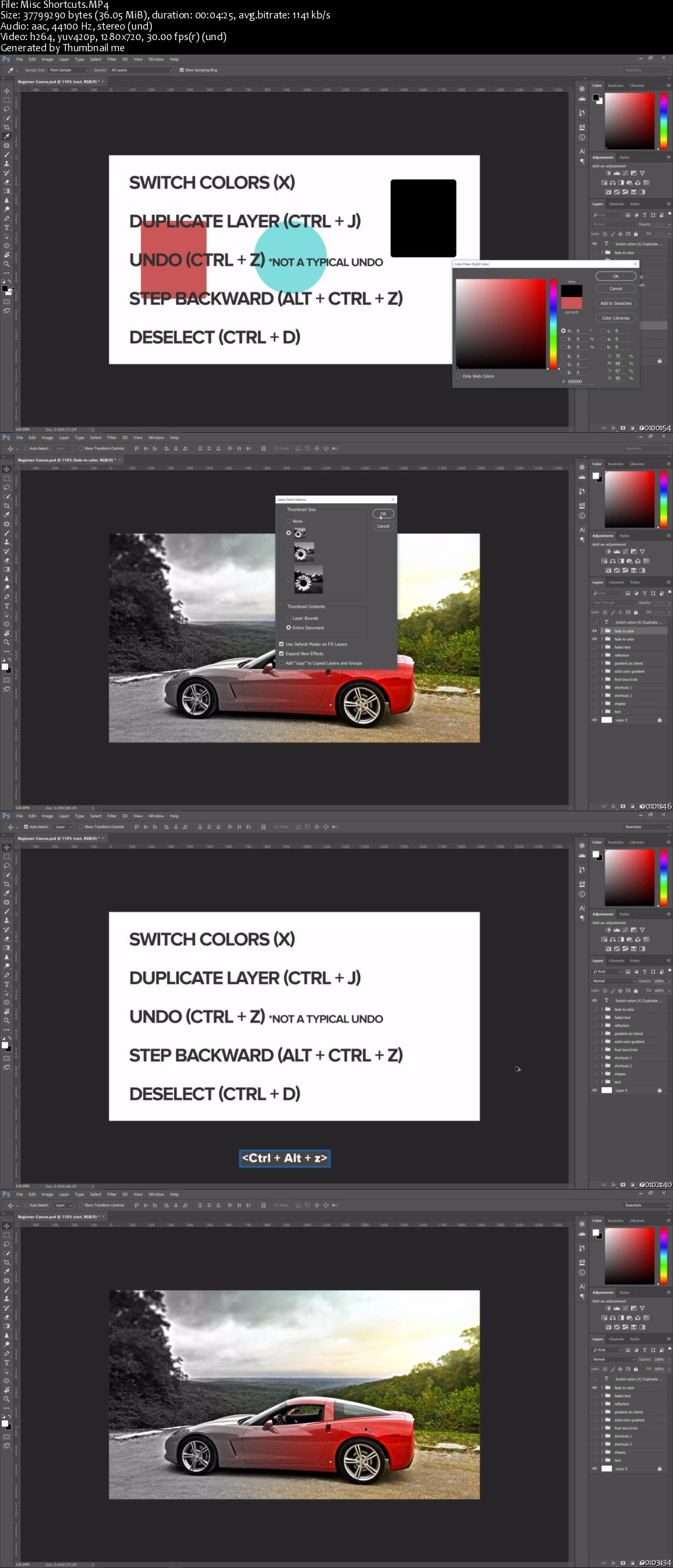Select Path Selection tool in the 00:03:34 frame
This screenshot has width=673, height=1568.
click(x=7, y=1372)
